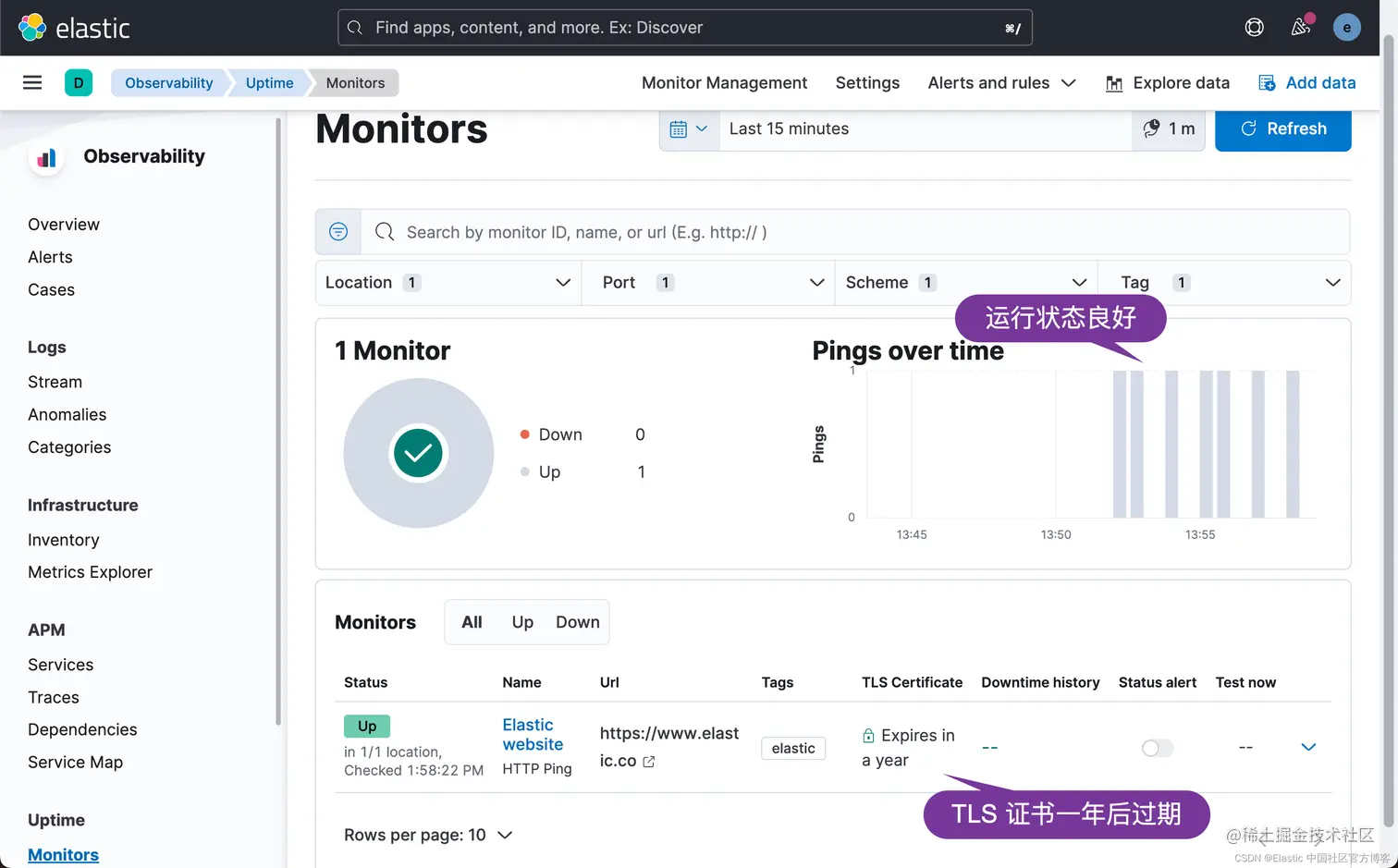Click the TLS certificate lock icon
The image size is (1398, 868).
pos(868,736)
